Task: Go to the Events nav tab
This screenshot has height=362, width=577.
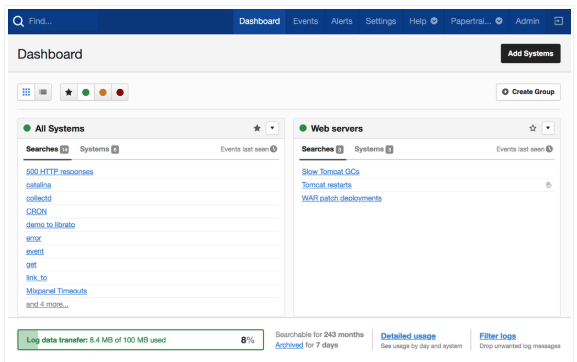Action: [305, 21]
